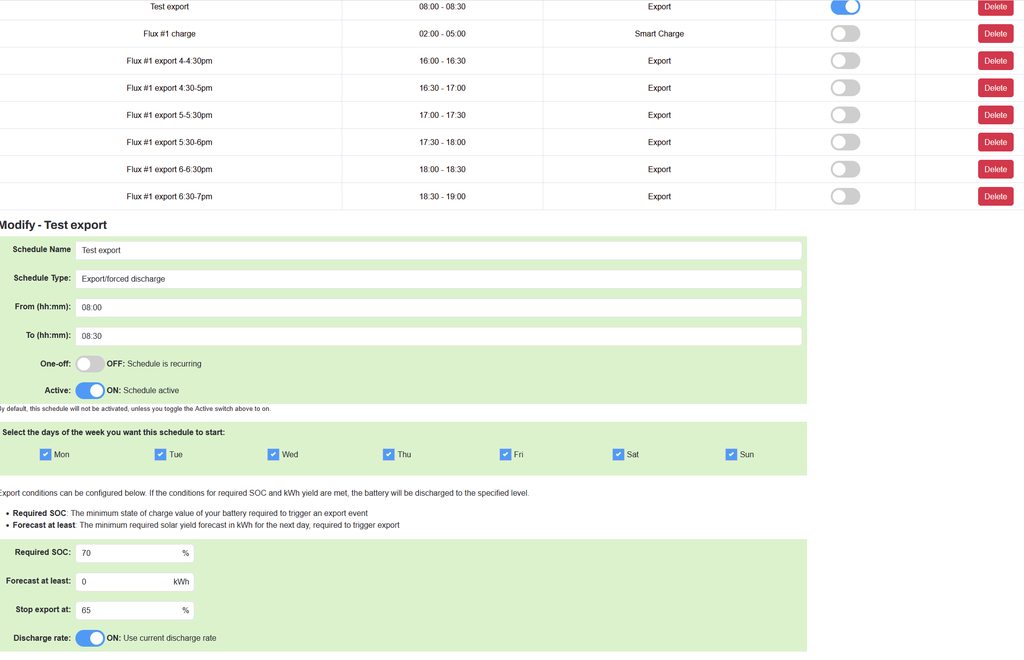The height and width of the screenshot is (660, 1024).
Task: Enable the Flux #1 charge schedule toggle
Action: (x=845, y=34)
